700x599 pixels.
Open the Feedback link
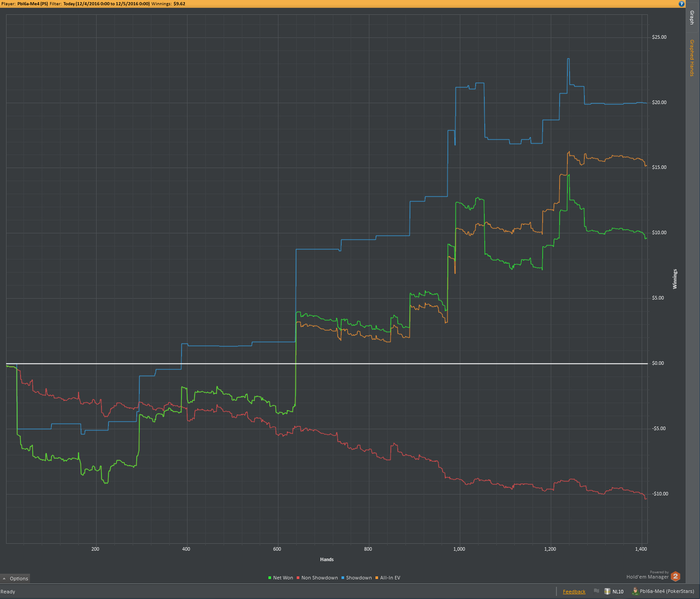click(x=574, y=592)
